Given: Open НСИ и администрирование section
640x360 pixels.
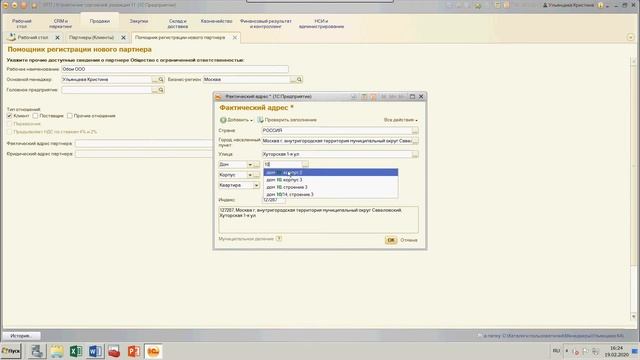Looking at the screenshot, I should point(321,24).
